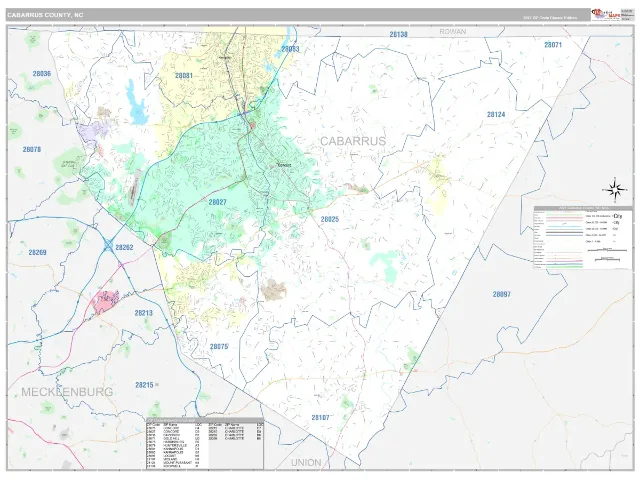Viewport: 640px width, 480px height.
Task: Select the 28036 ZIP code label
Action: click(x=42, y=74)
